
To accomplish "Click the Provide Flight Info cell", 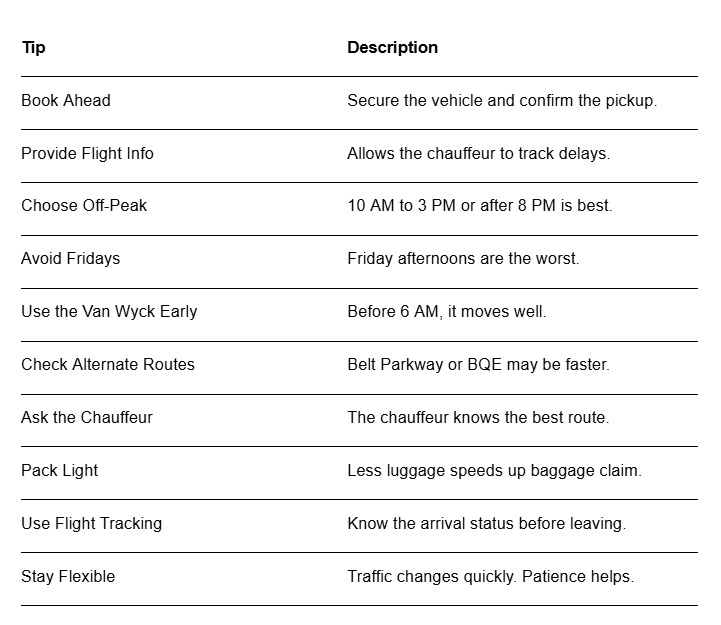I will pyautogui.click(x=87, y=153).
